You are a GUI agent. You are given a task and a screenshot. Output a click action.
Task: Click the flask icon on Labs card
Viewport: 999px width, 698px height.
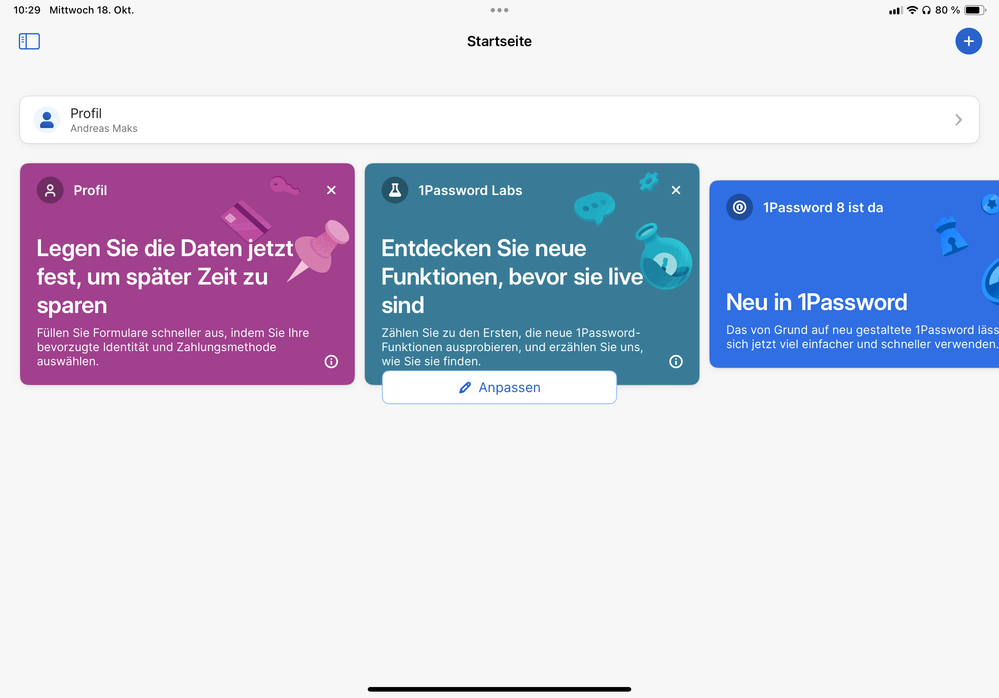tap(395, 190)
